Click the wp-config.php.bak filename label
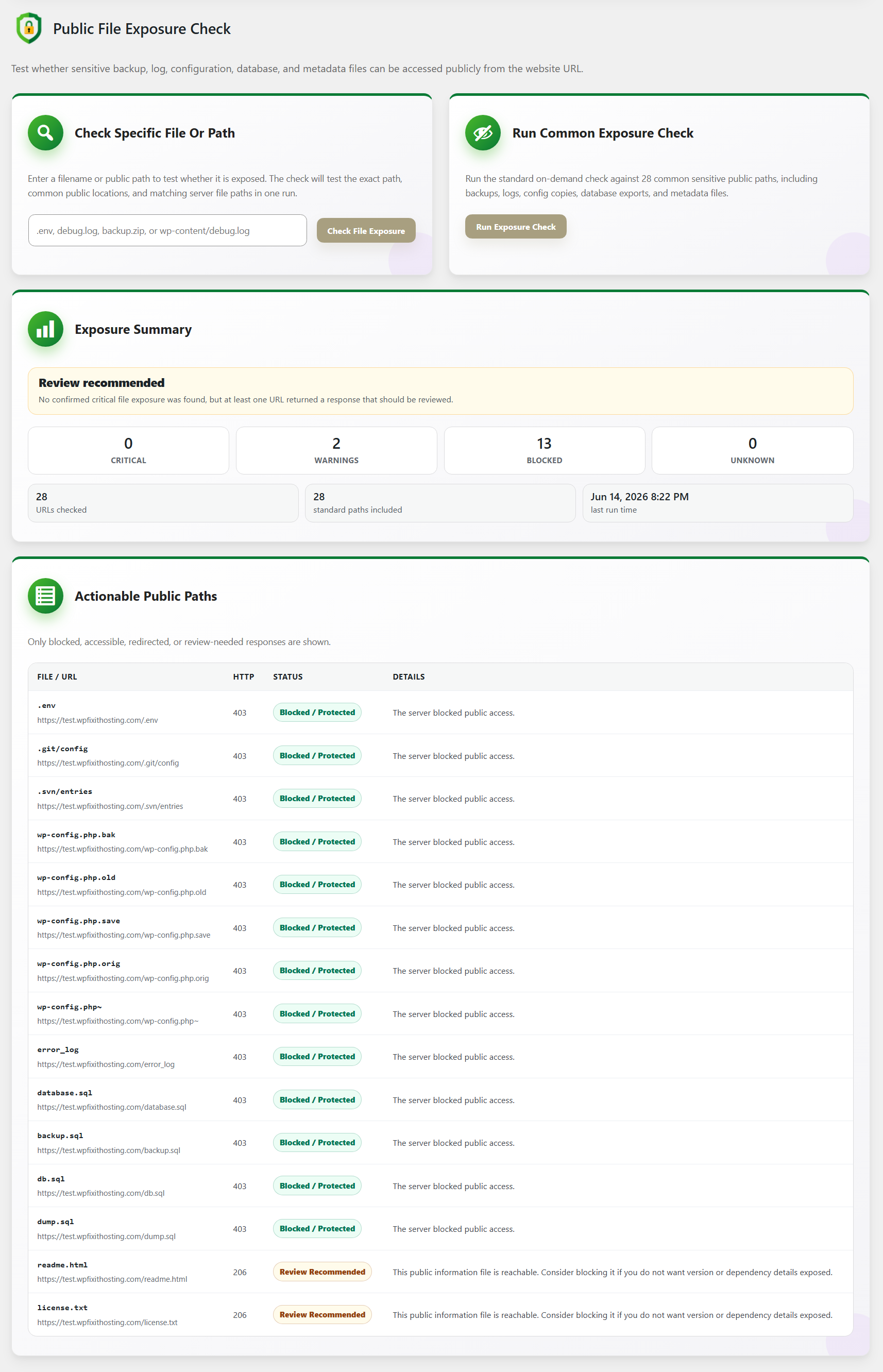Image resolution: width=883 pixels, height=1372 pixels. click(x=76, y=834)
